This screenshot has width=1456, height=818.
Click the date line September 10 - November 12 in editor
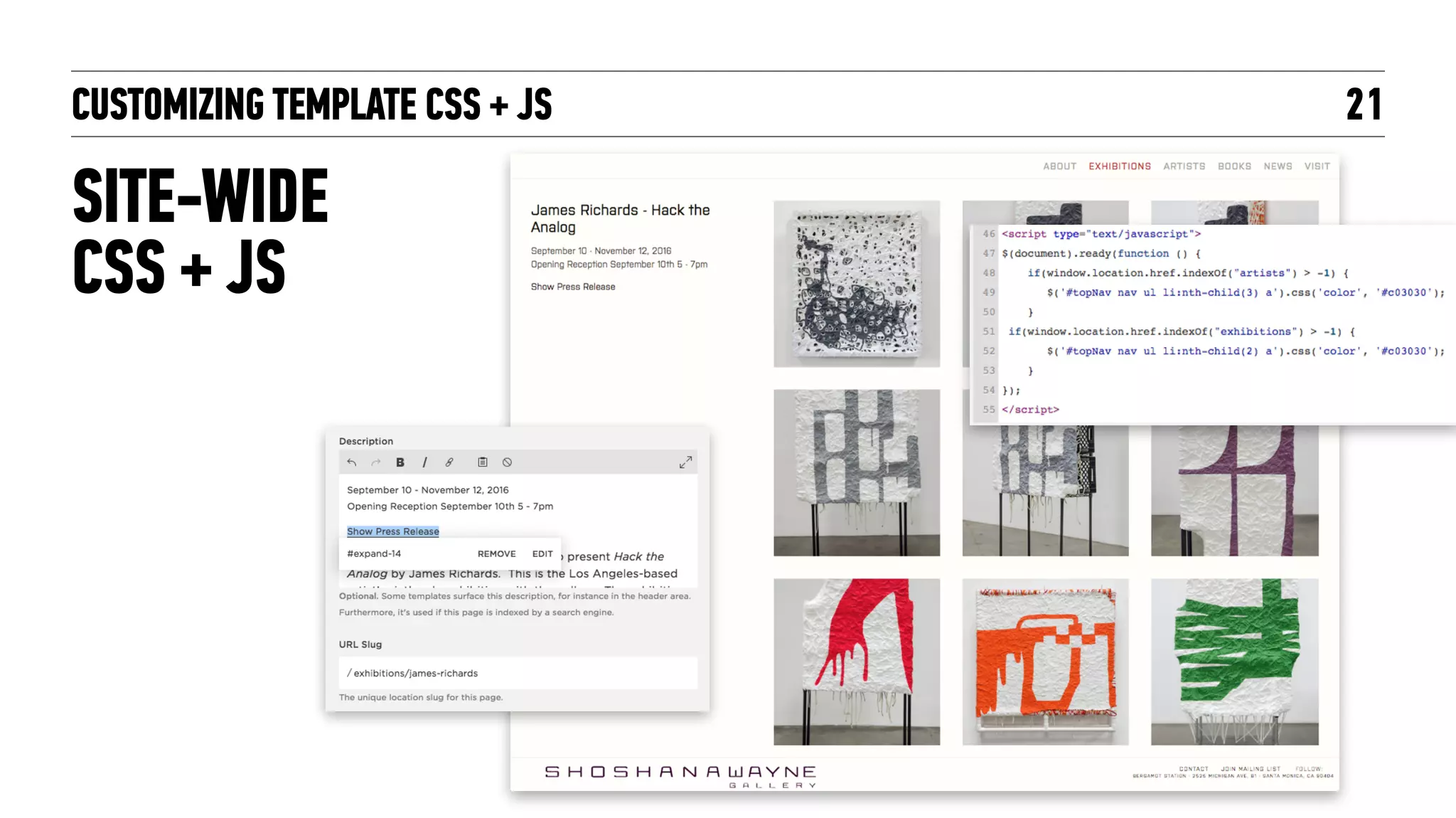[x=428, y=490]
